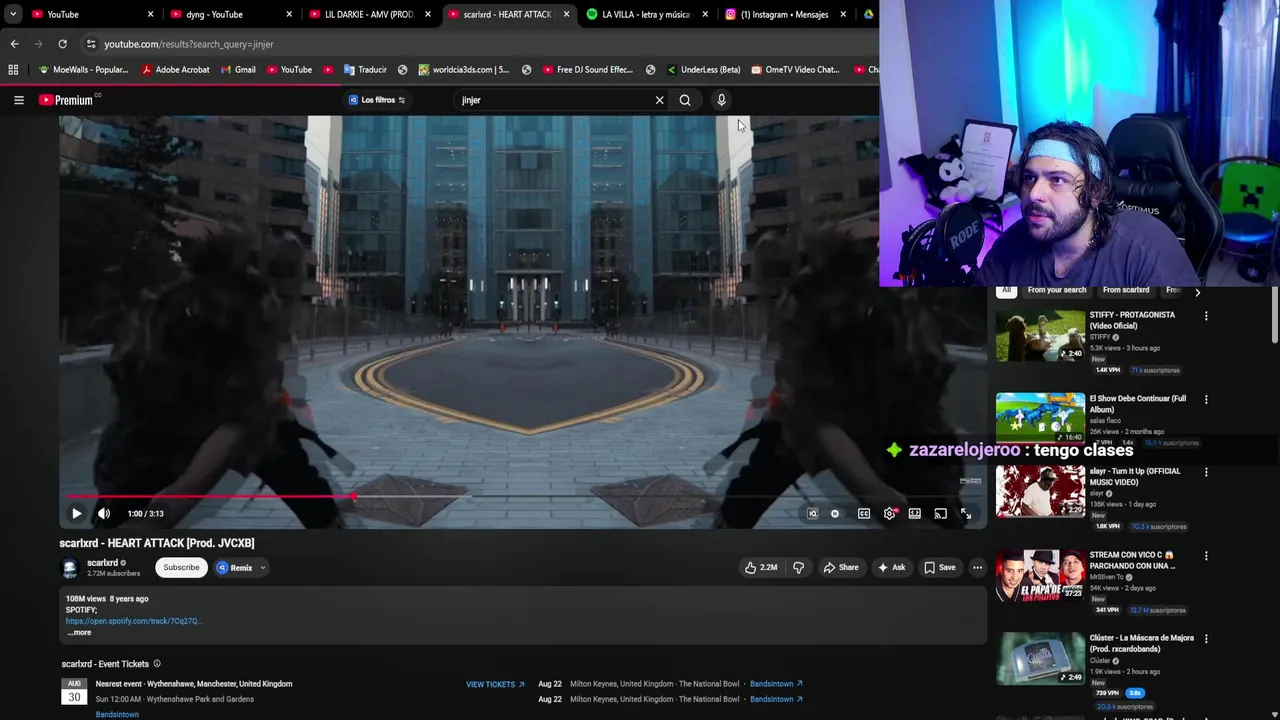Run search with magnifier icon
1280x720 pixels.
685,100
